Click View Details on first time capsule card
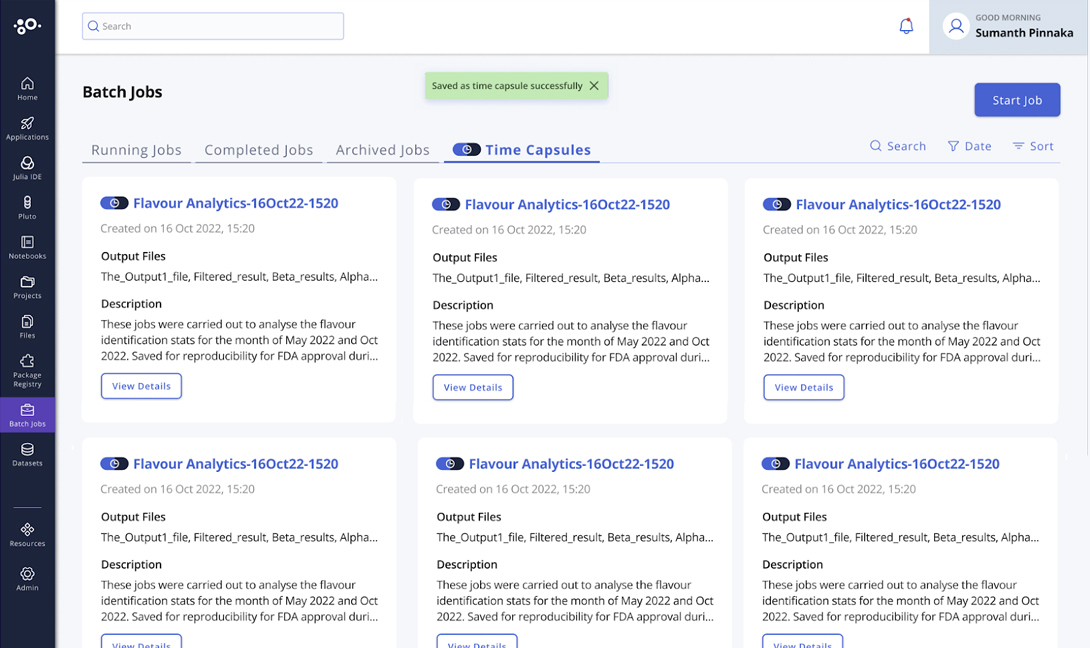This screenshot has height=648, width=1090. click(141, 386)
